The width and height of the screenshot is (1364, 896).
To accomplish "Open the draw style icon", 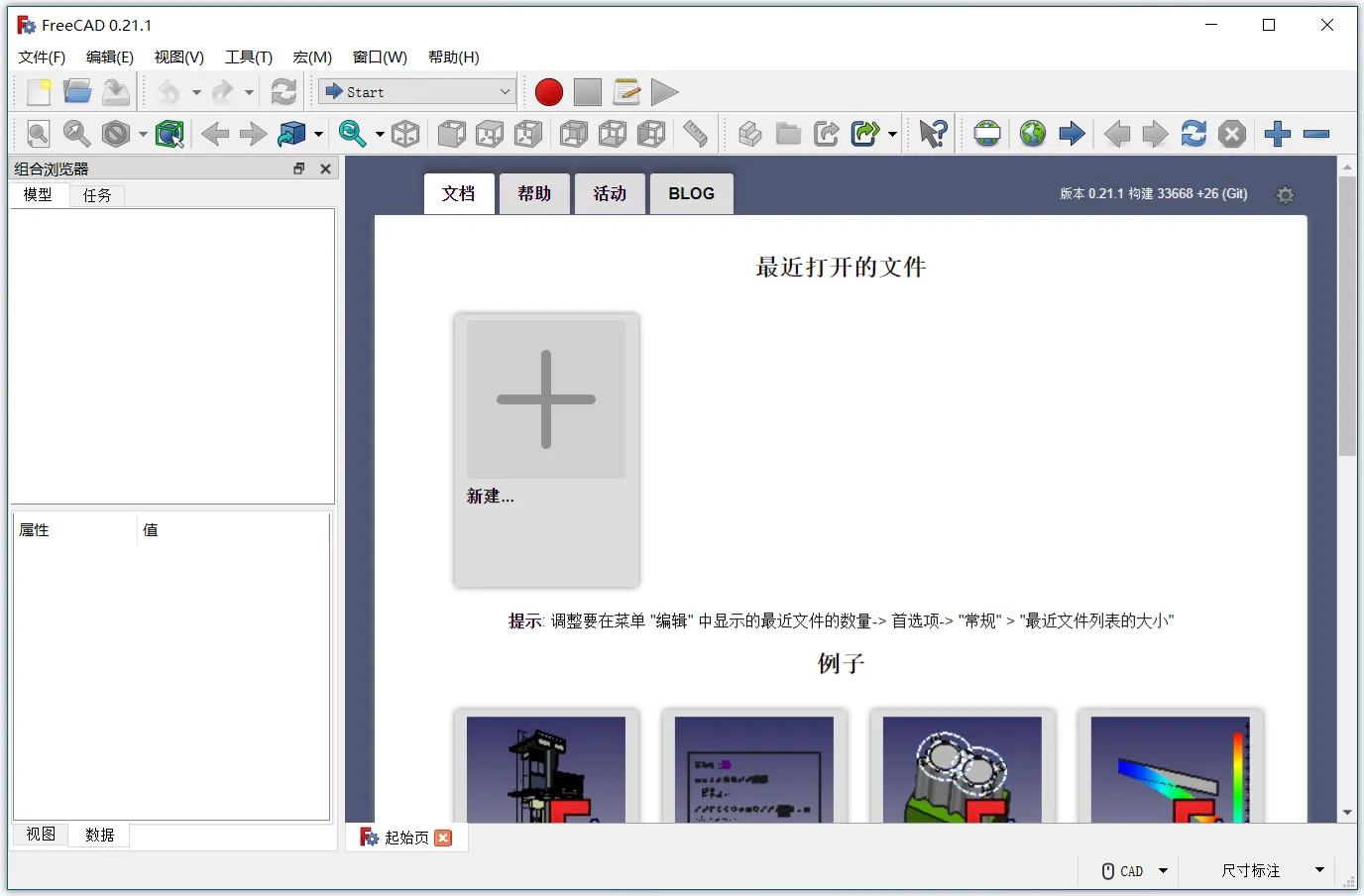I will point(116,134).
